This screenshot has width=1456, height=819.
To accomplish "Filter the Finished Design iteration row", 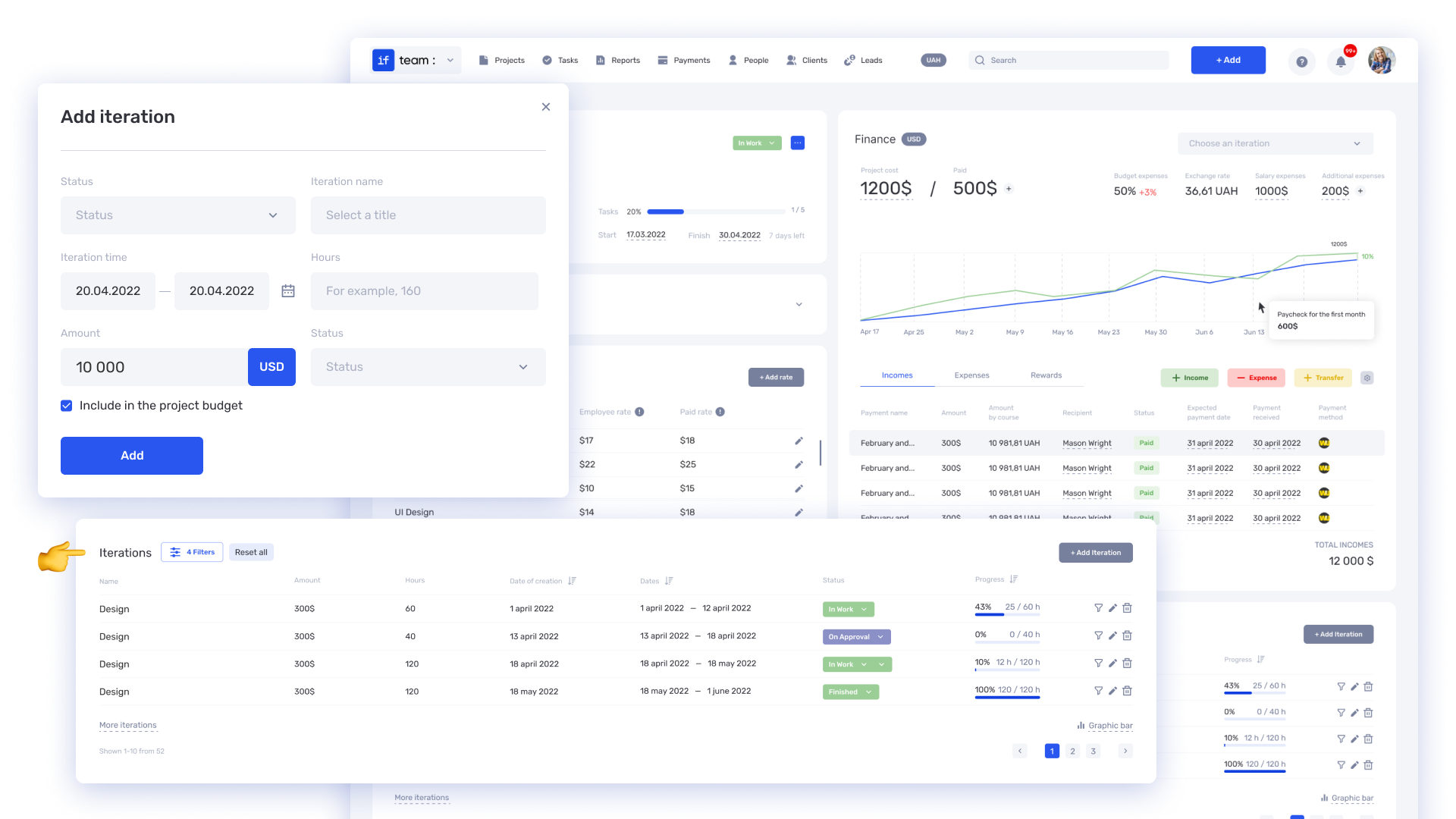I will click(1098, 691).
